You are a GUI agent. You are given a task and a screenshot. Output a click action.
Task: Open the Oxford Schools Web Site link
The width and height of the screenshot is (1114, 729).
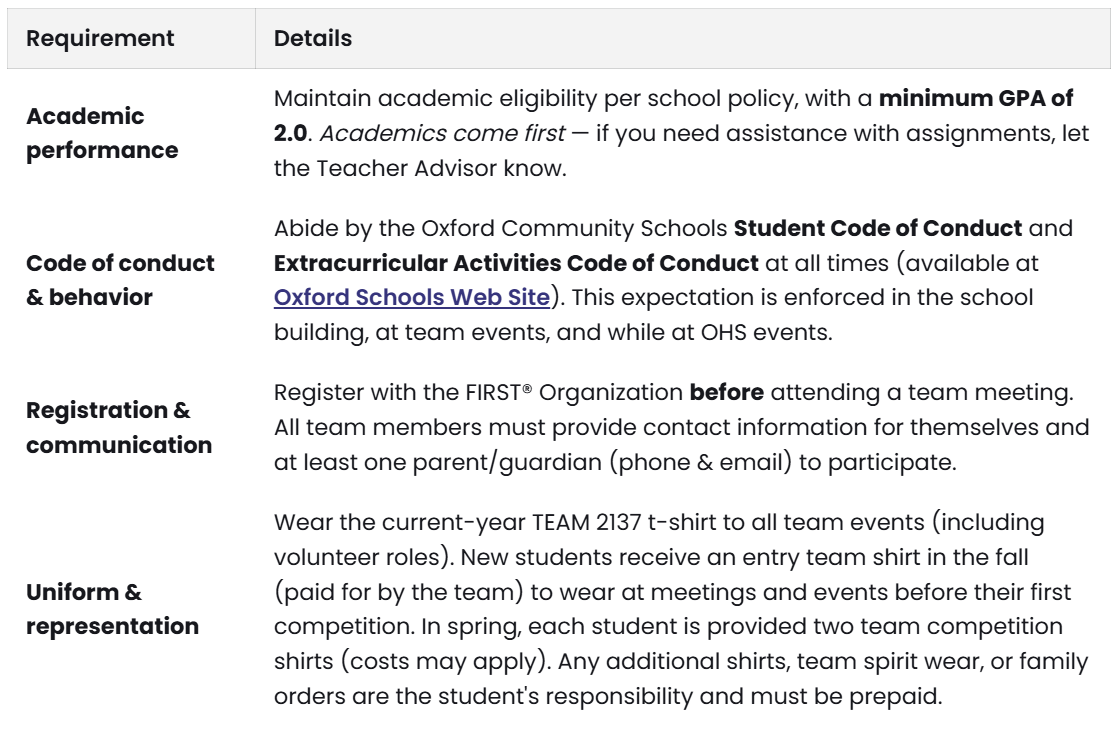pos(412,297)
